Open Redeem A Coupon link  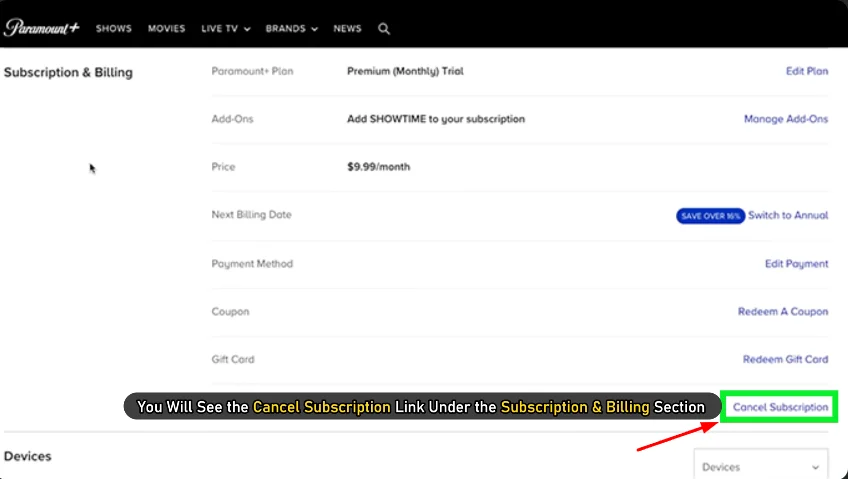[x=783, y=311]
